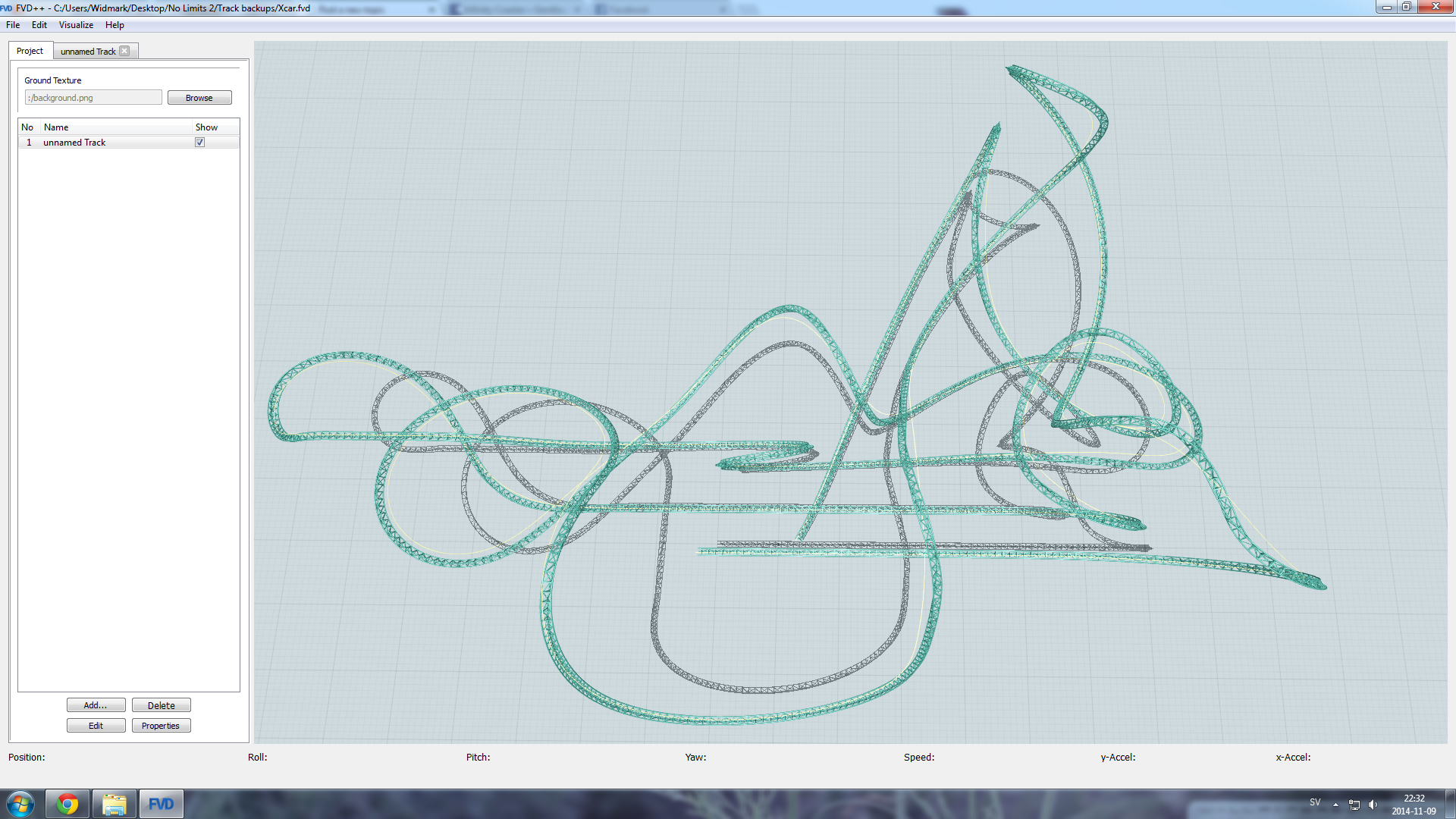Screen dimensions: 1456x819
Task: Open Windows Explorer from the taskbar
Action: [115, 804]
